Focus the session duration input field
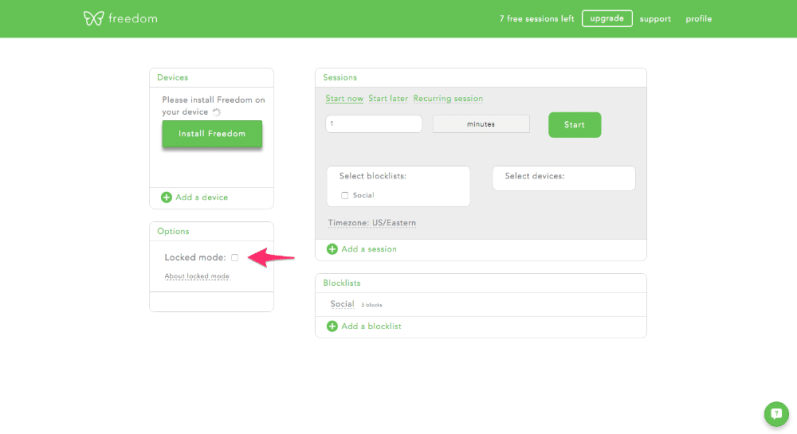The image size is (797, 434). coord(374,123)
